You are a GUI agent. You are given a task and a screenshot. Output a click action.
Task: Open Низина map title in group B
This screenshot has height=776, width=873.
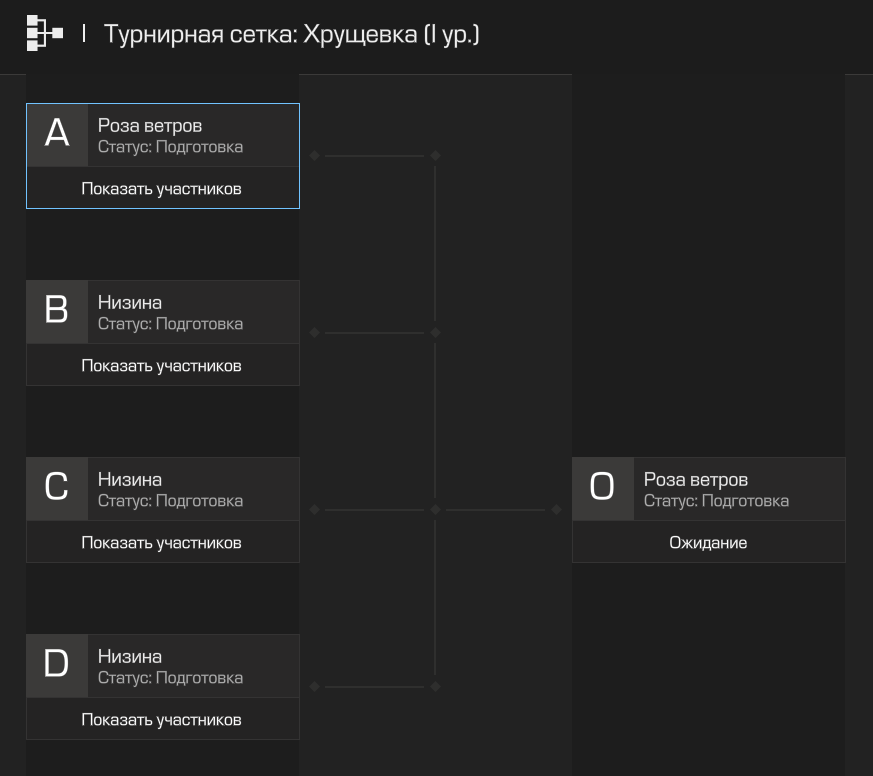point(130,303)
